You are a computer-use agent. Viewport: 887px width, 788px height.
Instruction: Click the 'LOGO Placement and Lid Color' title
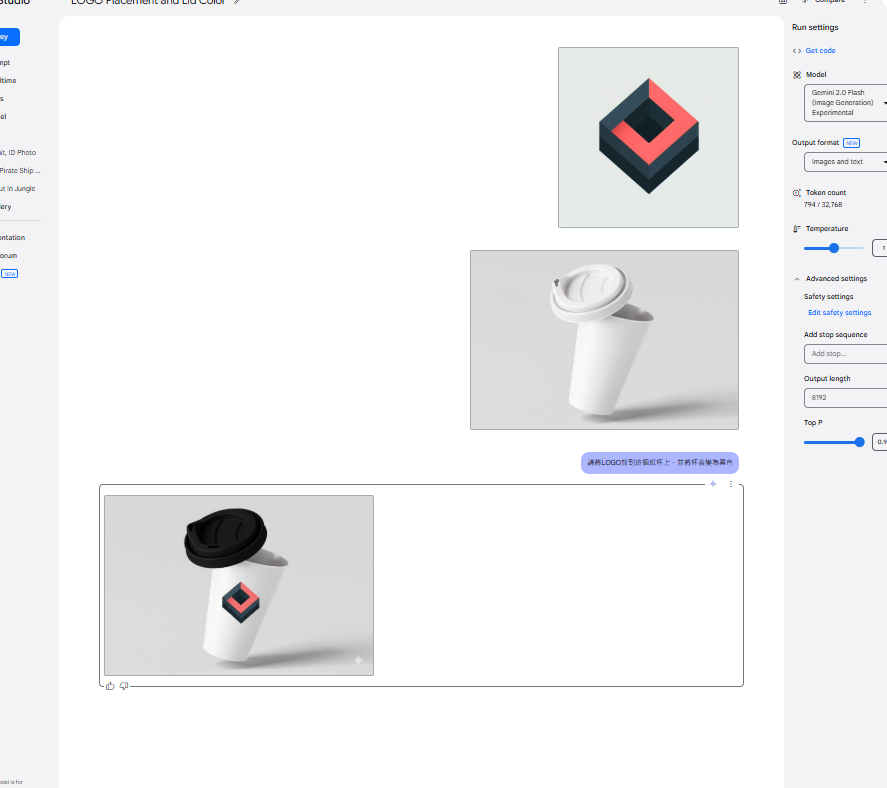click(148, 2)
